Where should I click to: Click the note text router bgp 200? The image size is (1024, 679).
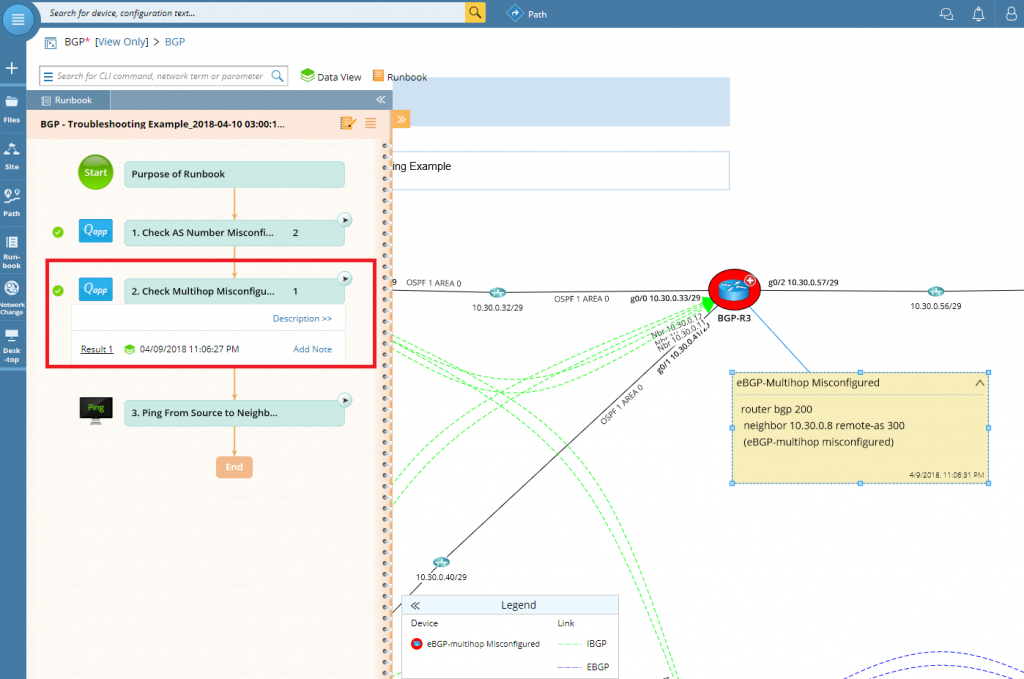[776, 409]
